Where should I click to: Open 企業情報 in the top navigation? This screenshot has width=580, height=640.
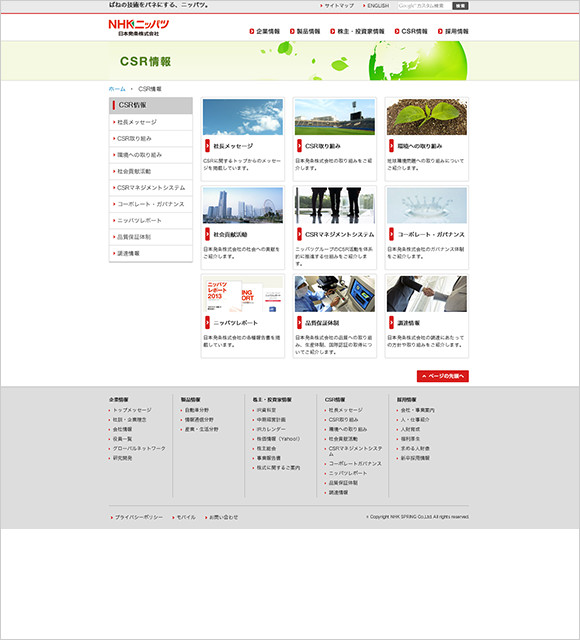coord(264,31)
